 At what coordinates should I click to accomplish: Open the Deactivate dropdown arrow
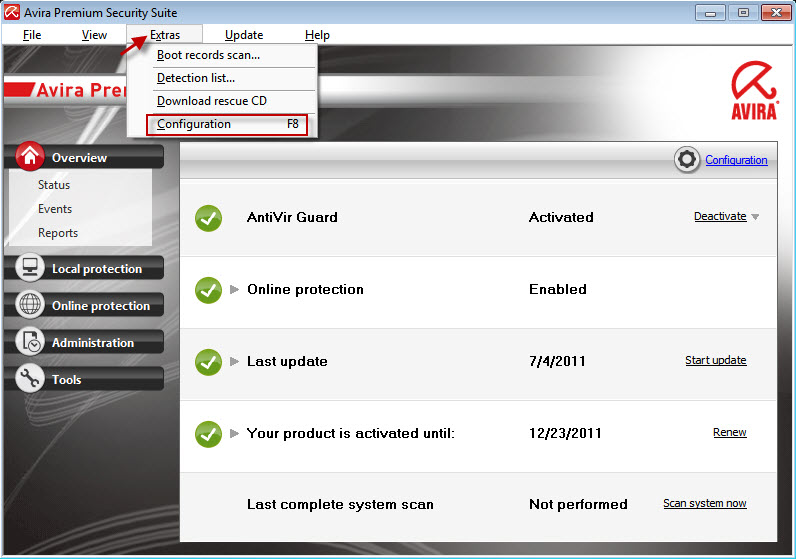(755, 217)
